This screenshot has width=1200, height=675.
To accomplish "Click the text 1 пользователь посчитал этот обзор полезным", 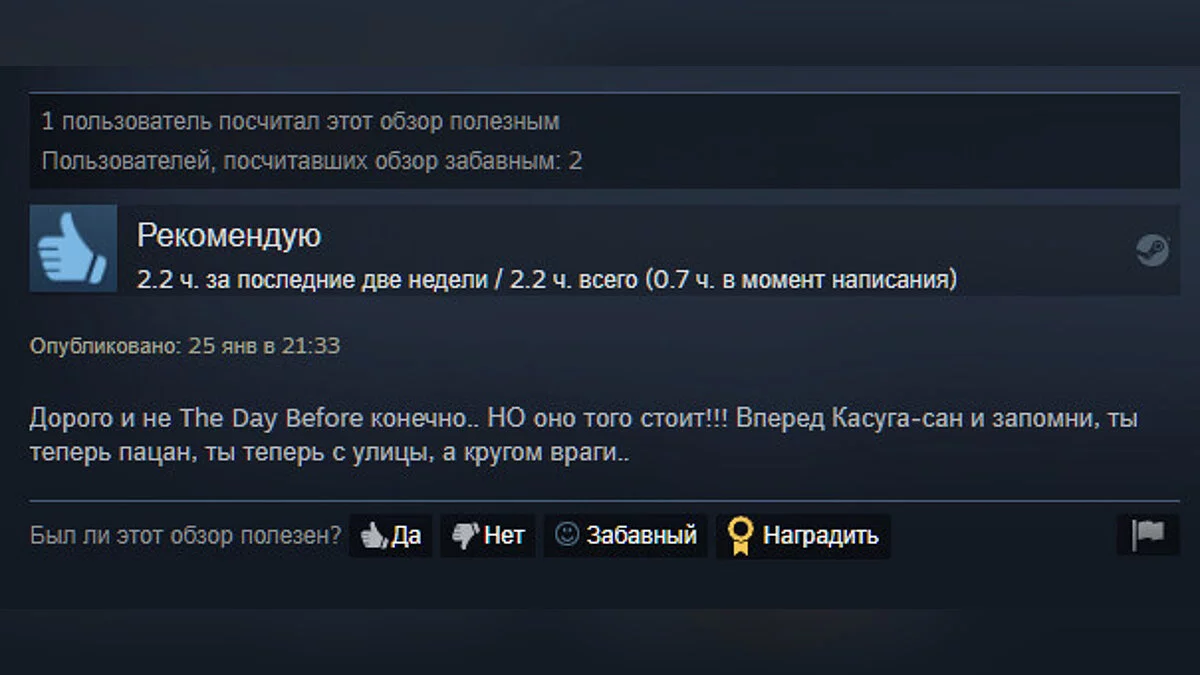I will tap(300, 122).
